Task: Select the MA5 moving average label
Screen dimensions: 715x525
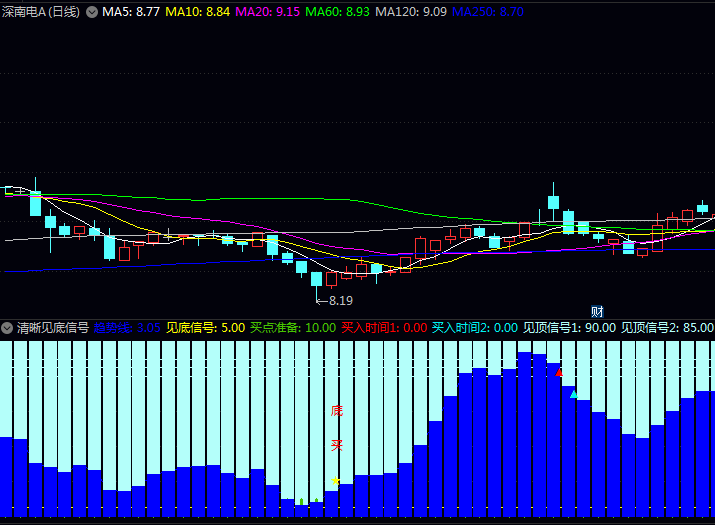Action: (130, 12)
